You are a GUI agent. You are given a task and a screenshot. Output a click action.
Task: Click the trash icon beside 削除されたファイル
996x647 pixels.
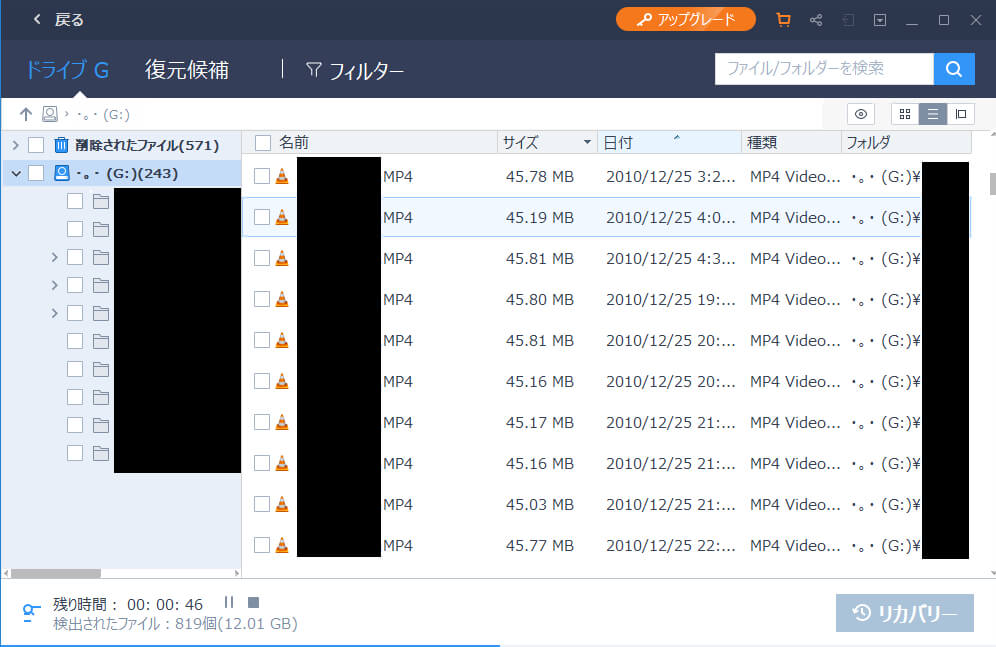[61, 145]
